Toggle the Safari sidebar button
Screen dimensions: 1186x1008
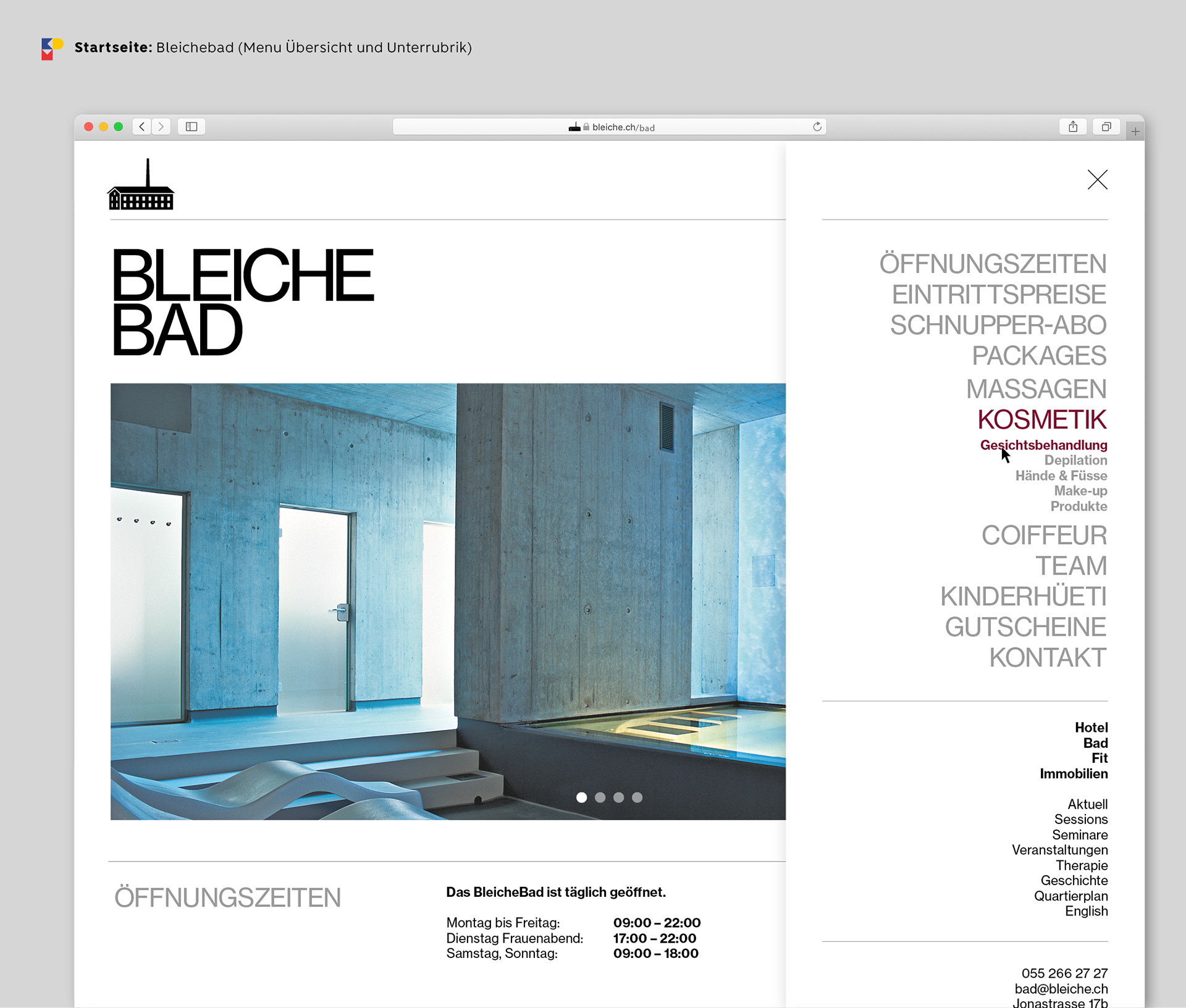[x=191, y=127]
